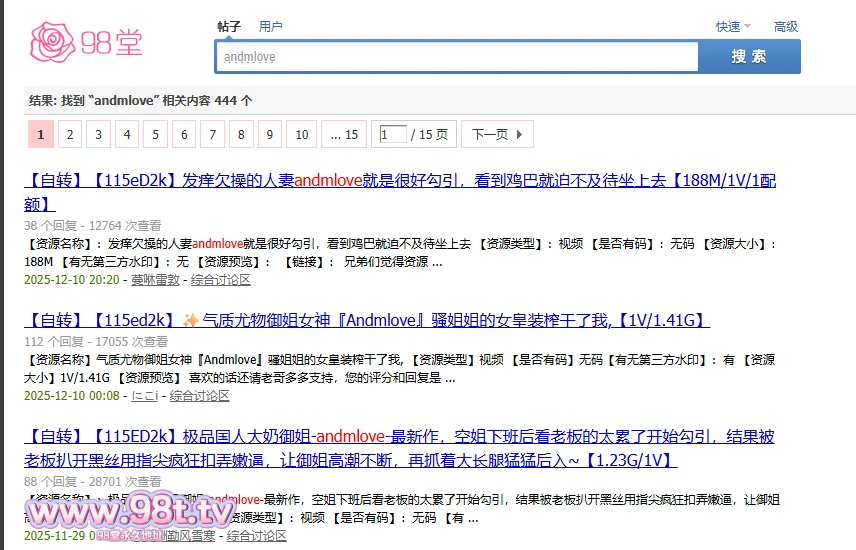The height and width of the screenshot is (550, 856).
Task: Open the 高级 advanced search link
Action: 785,27
